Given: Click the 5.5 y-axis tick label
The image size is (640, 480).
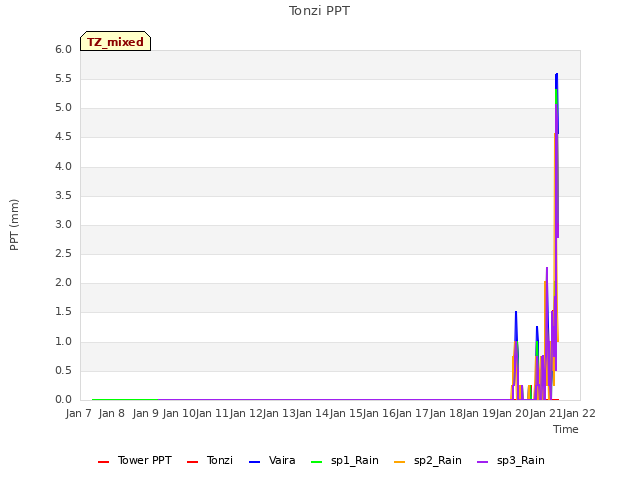Looking at the screenshot, I should pyautogui.click(x=63, y=79).
